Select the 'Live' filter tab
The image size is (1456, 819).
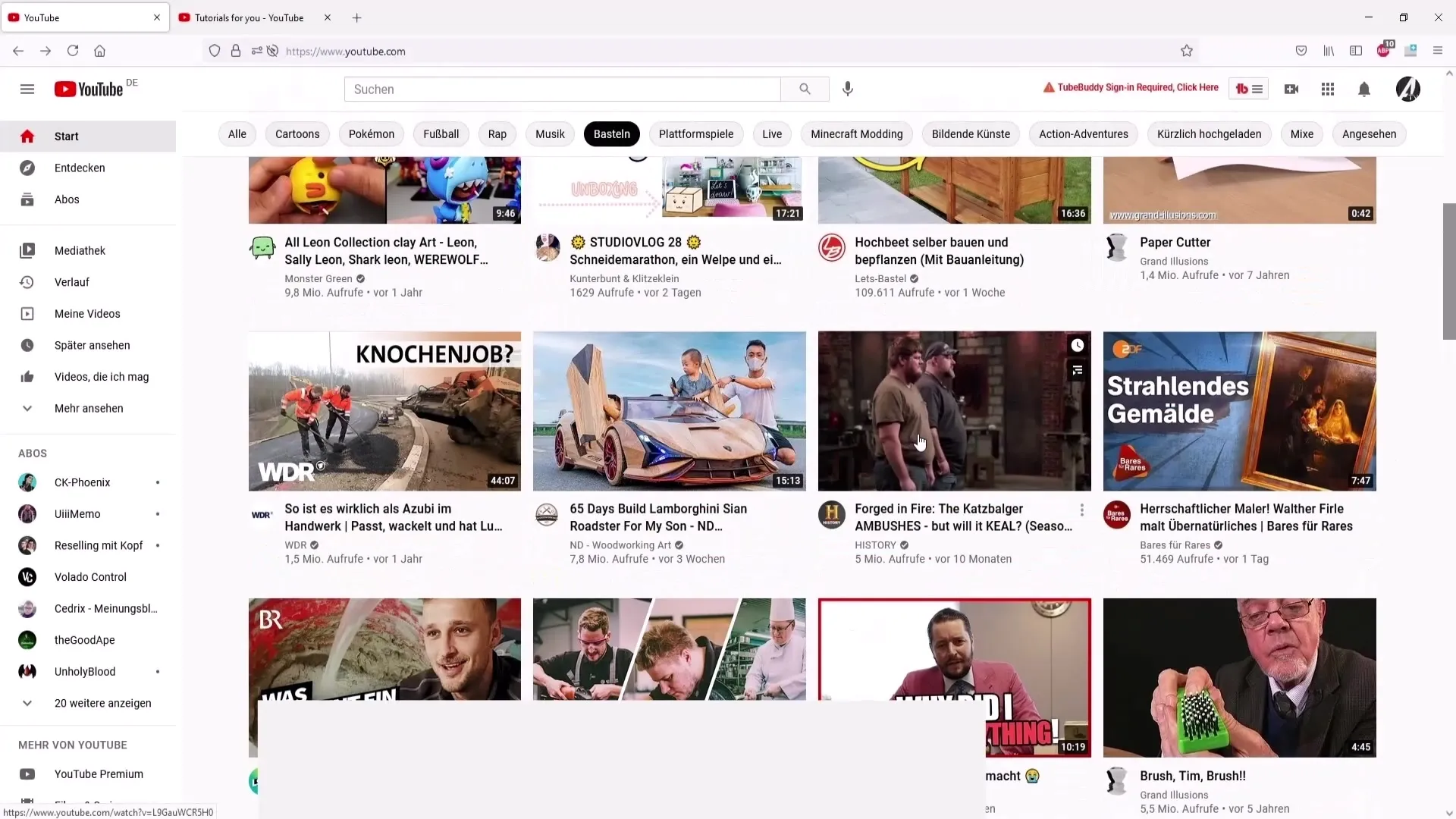coord(772,134)
